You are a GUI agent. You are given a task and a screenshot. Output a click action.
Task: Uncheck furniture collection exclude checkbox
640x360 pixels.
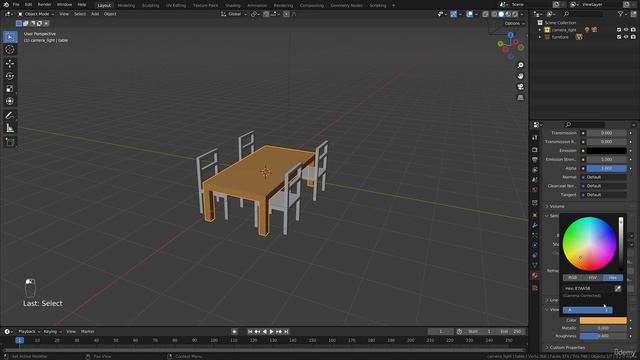619,37
